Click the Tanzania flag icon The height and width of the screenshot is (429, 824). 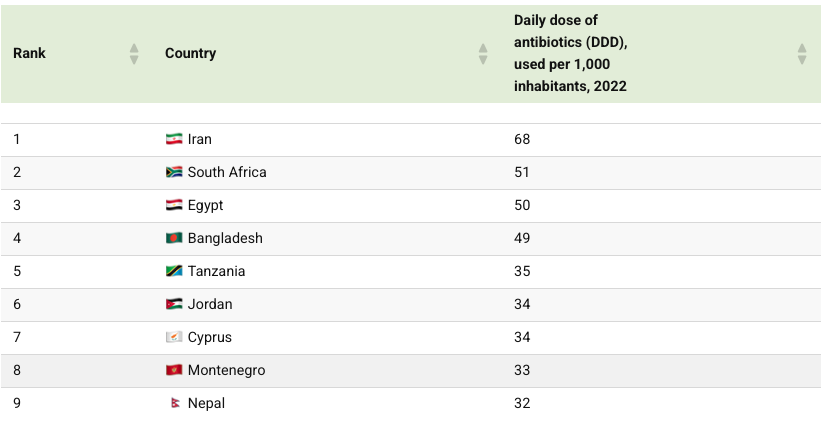click(x=174, y=271)
